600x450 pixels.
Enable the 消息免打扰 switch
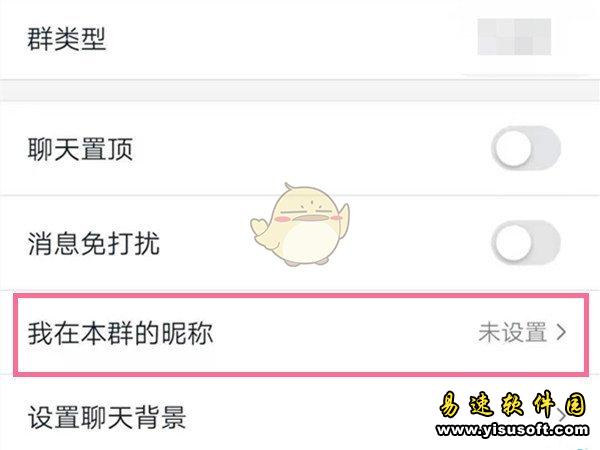click(x=526, y=243)
